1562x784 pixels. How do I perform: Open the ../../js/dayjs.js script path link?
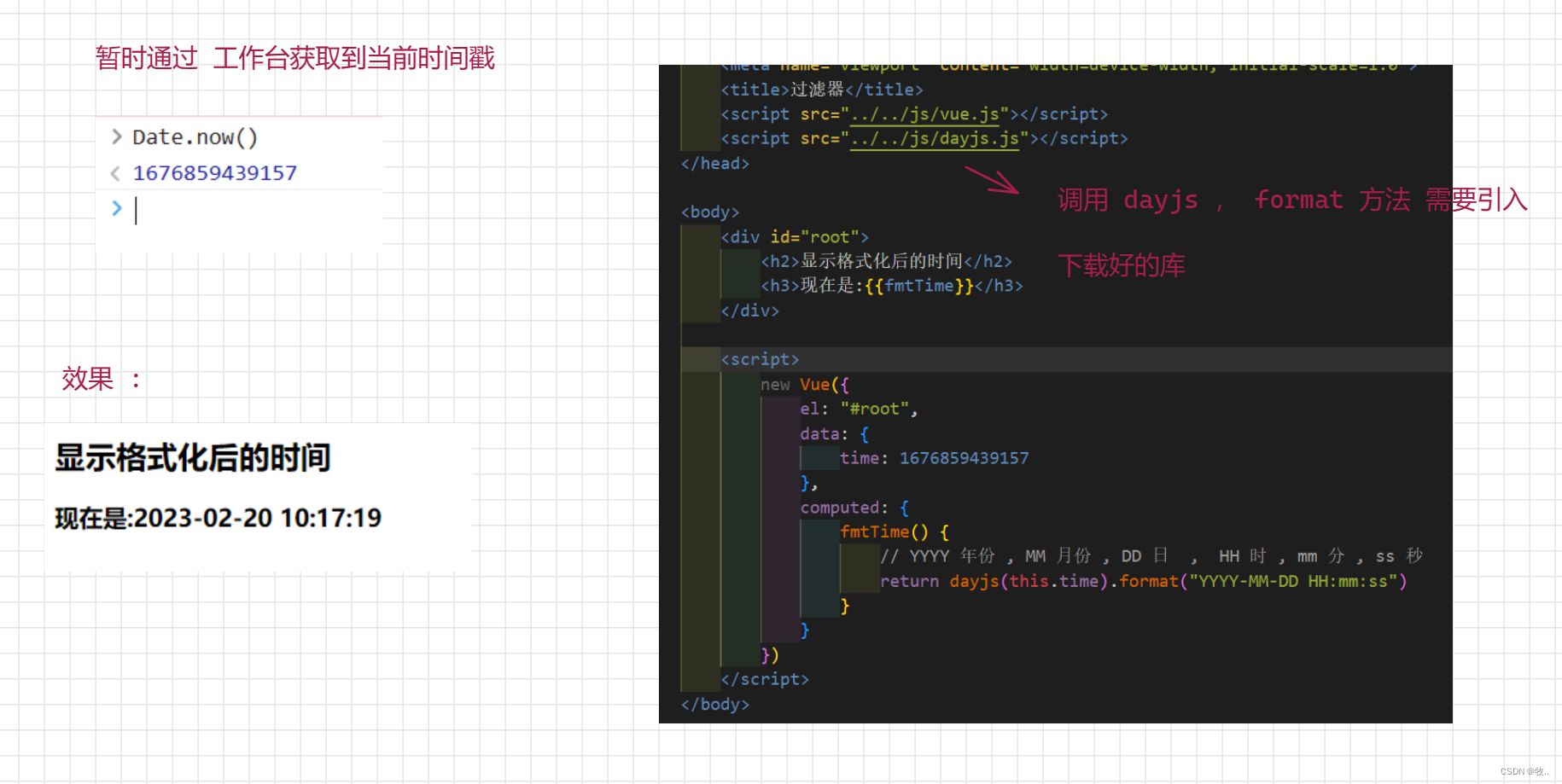935,139
